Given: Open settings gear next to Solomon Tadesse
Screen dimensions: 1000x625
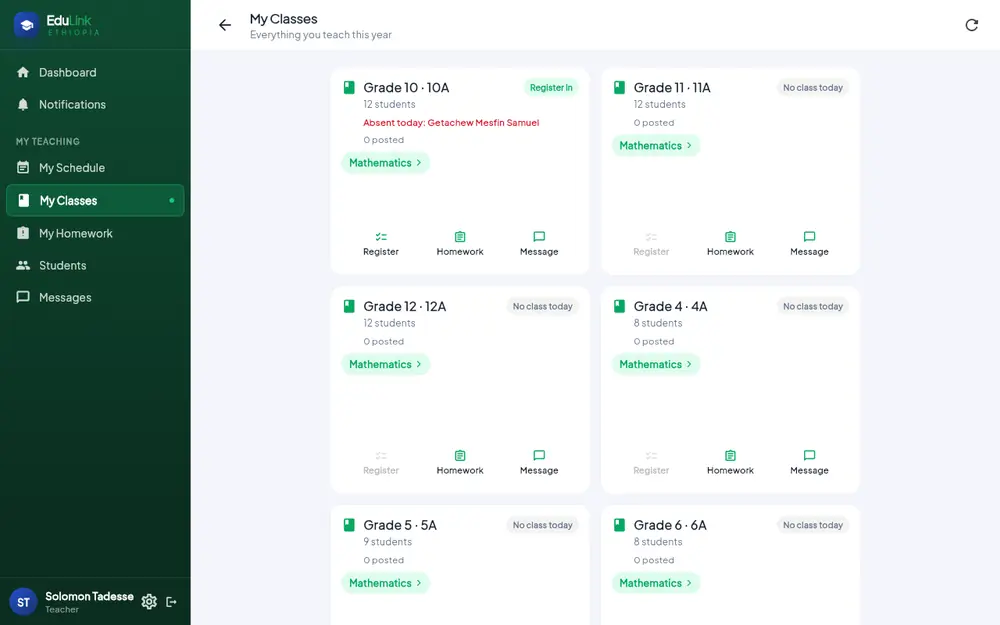Looking at the screenshot, I should 149,601.
